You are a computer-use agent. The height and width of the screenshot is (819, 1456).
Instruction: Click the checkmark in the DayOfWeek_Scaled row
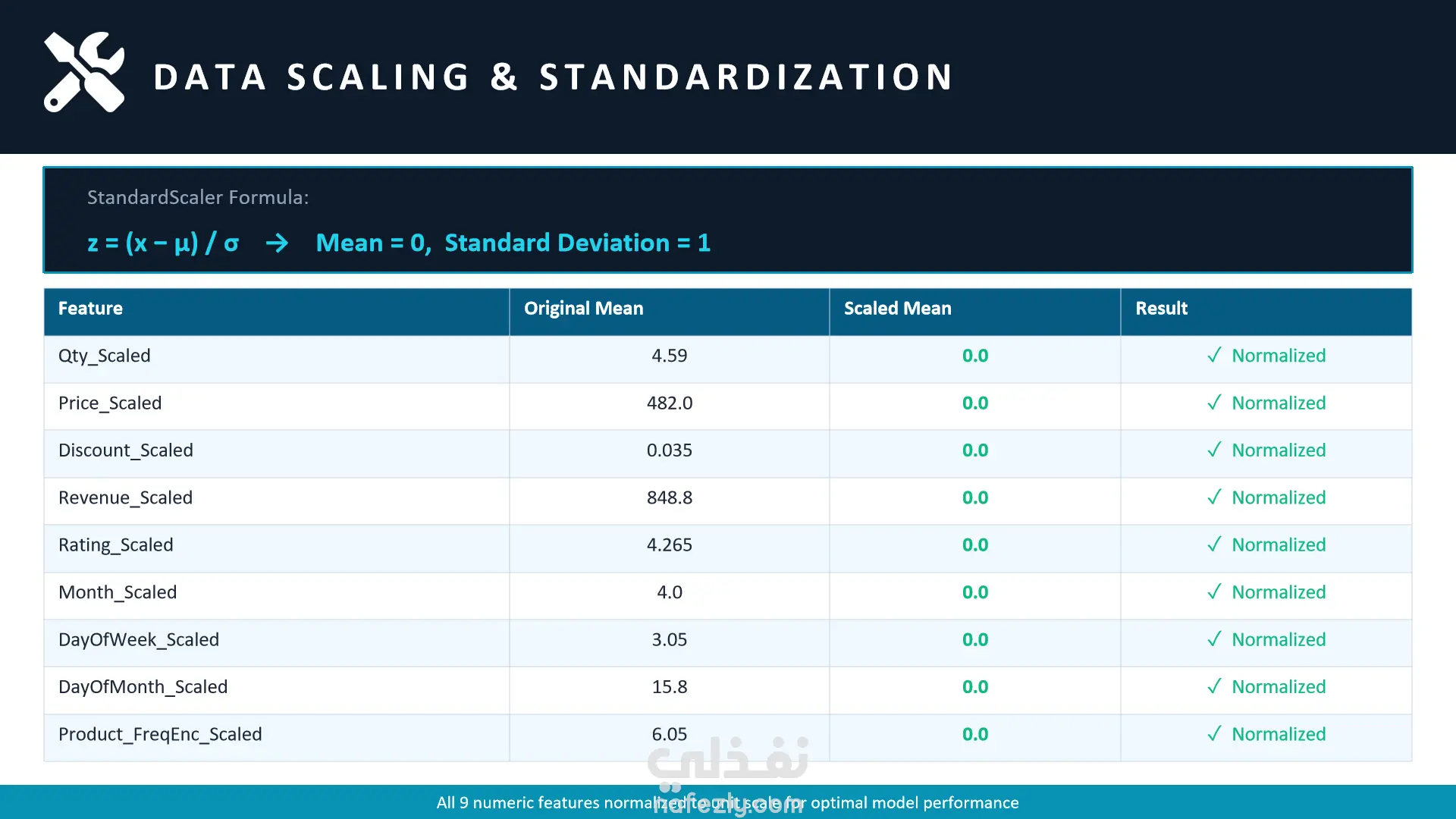click(1214, 639)
